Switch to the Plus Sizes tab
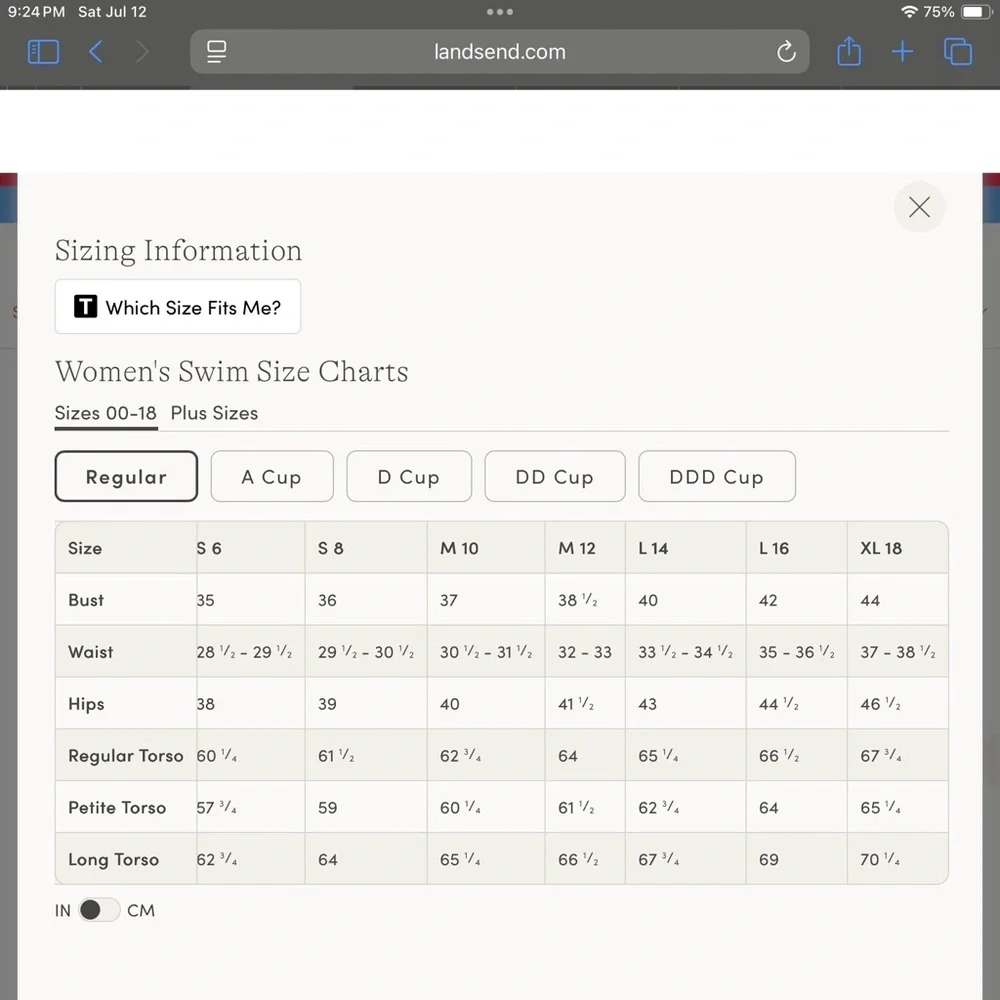Screen dimensions: 1000x1000 click(x=214, y=413)
